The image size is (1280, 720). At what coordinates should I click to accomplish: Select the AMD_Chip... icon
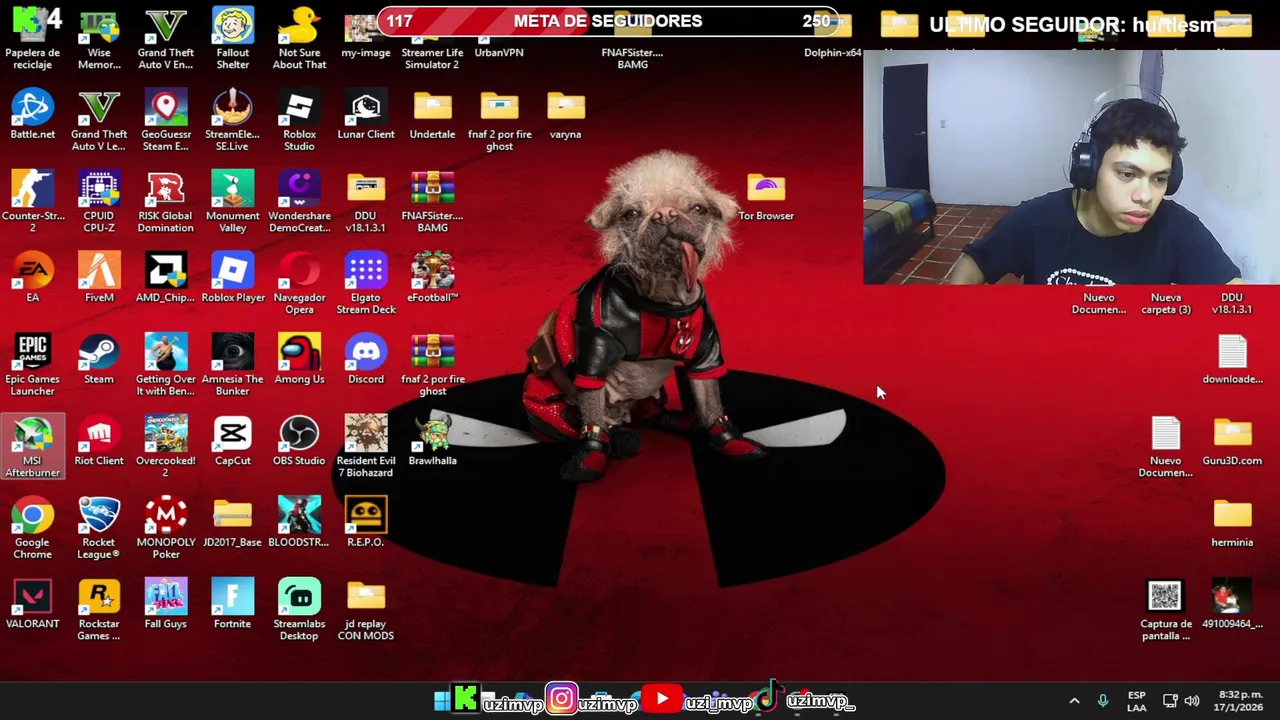165,277
